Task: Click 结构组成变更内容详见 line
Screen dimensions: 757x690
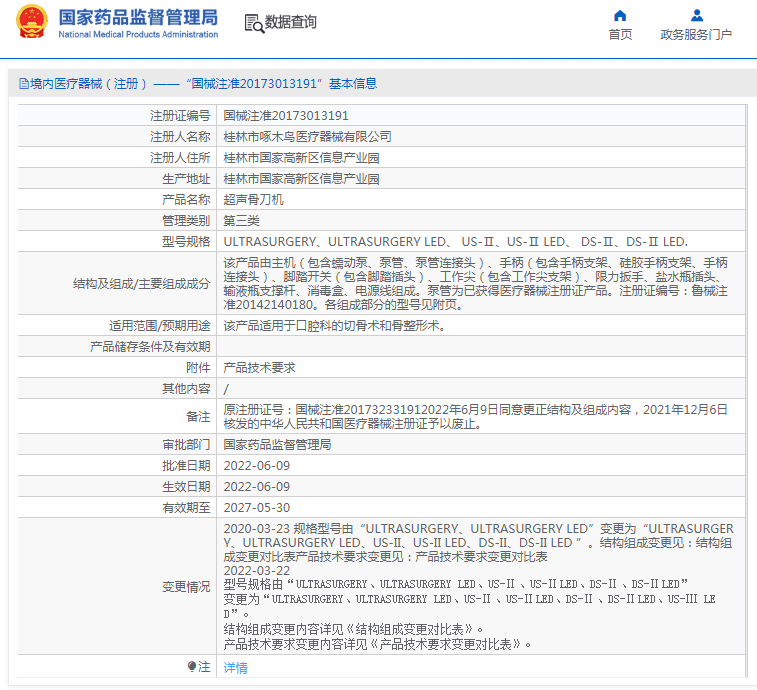Action: click(353, 629)
